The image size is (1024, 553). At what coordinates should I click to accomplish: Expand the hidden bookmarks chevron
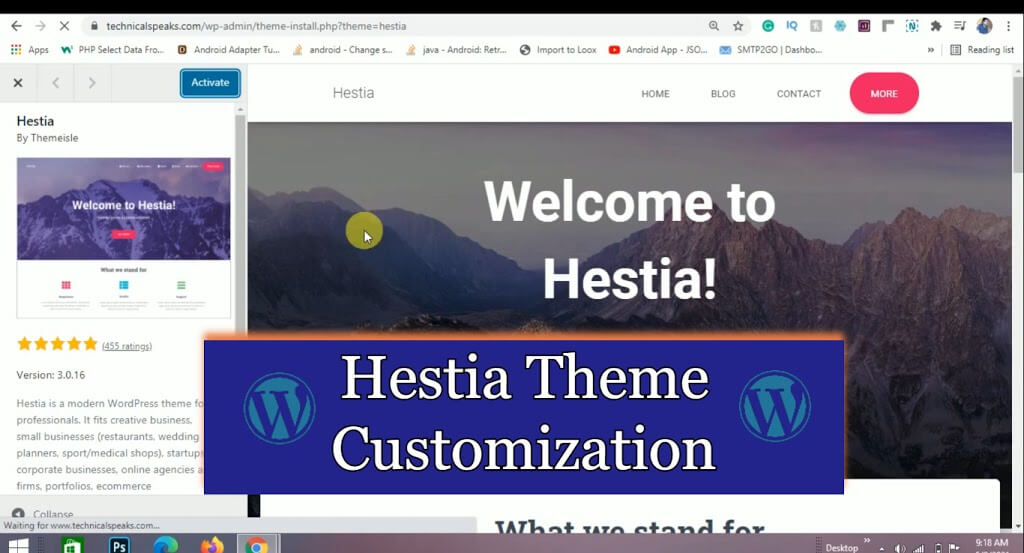(931, 50)
